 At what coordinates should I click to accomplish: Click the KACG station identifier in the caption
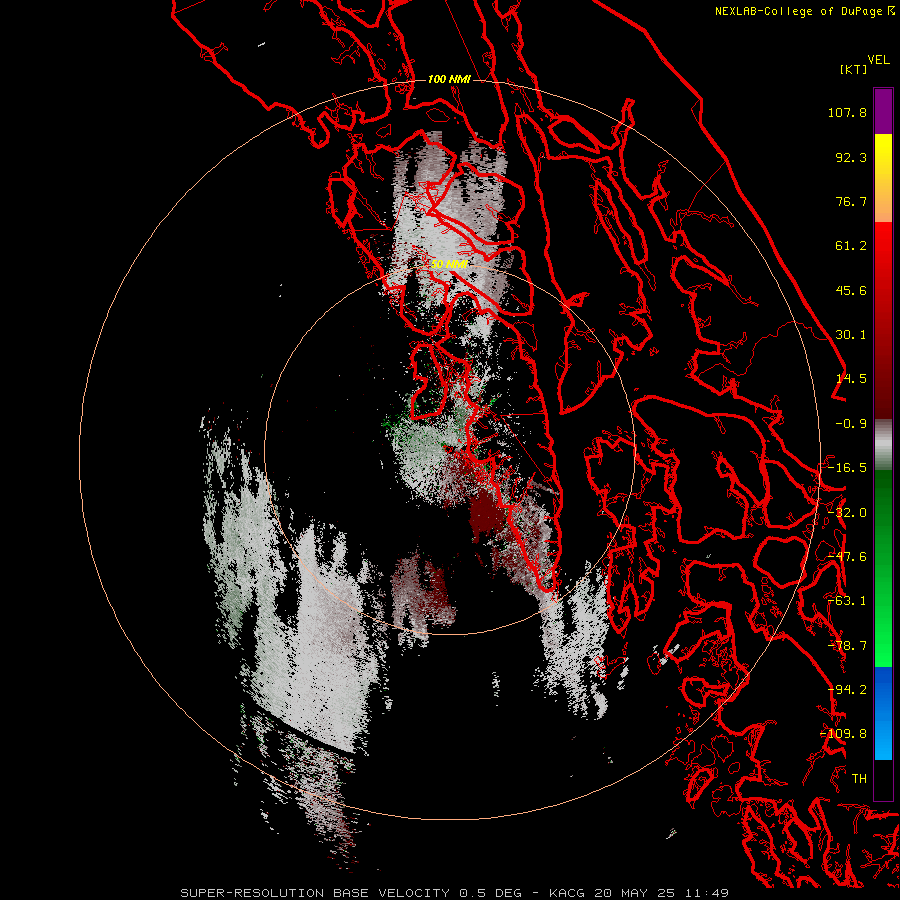[x=567, y=893]
